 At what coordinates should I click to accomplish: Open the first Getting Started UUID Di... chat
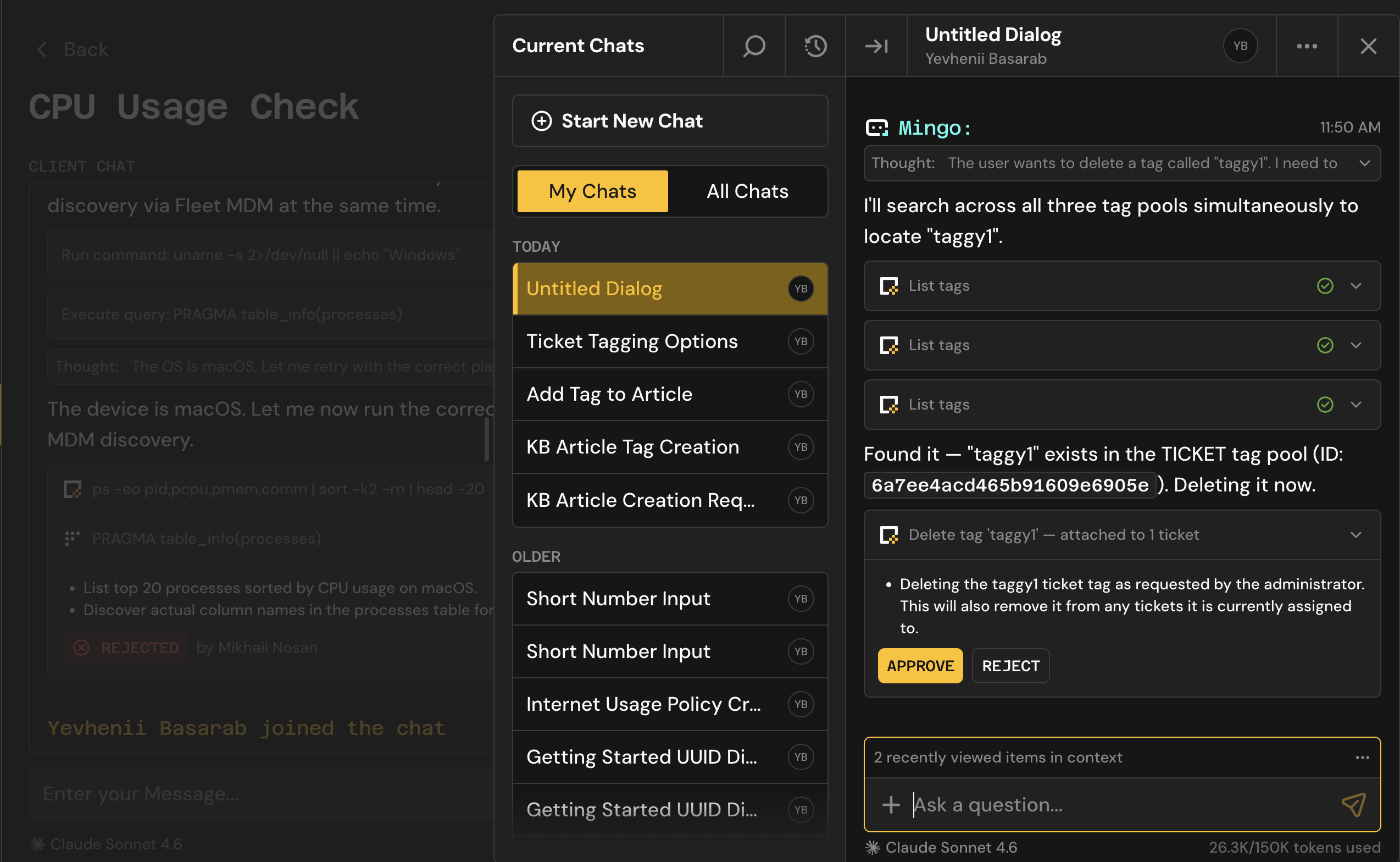click(x=670, y=757)
